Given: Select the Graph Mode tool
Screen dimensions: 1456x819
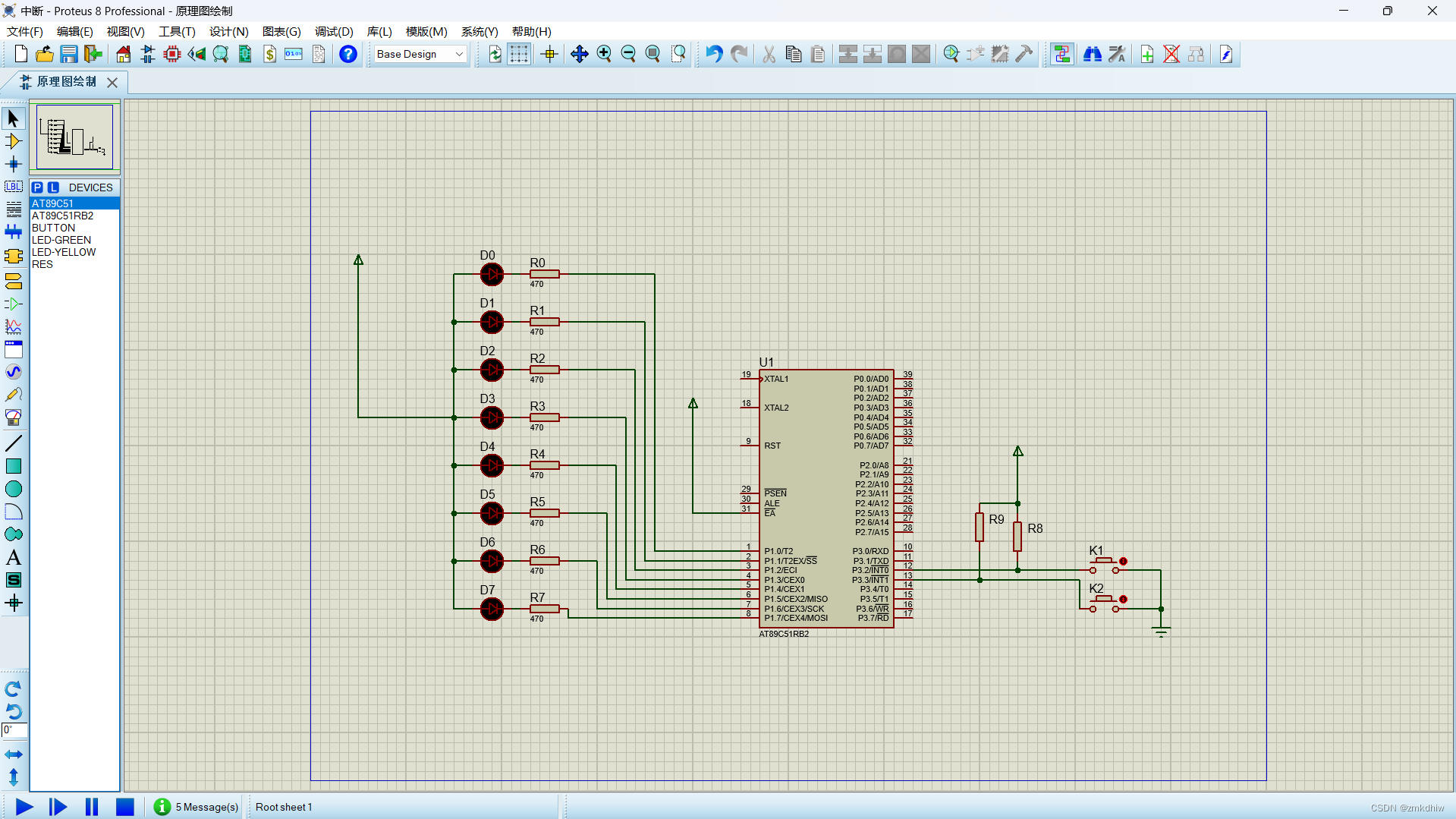Looking at the screenshot, I should tap(13, 327).
